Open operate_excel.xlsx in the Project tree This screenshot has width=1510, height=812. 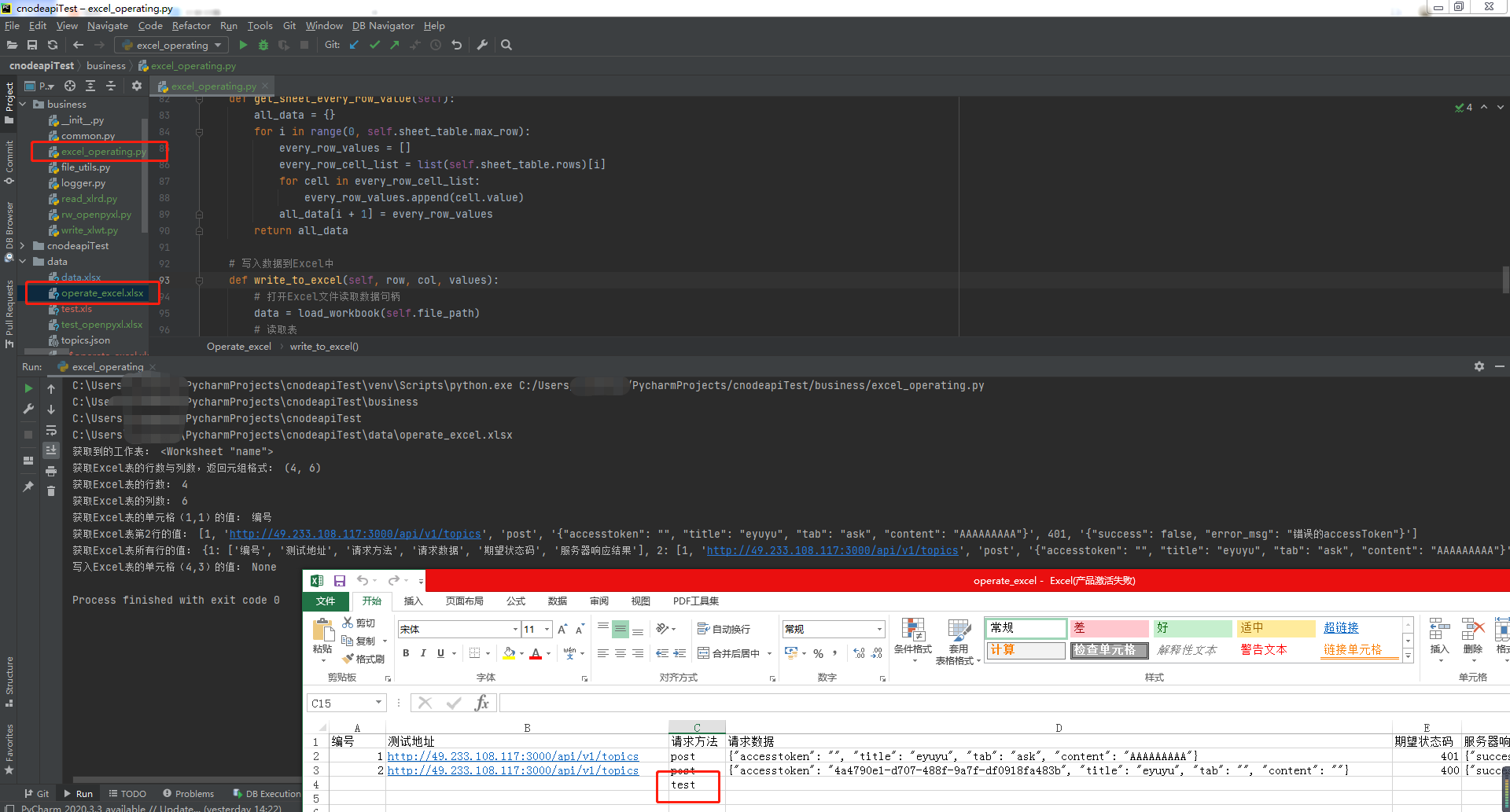[102, 293]
